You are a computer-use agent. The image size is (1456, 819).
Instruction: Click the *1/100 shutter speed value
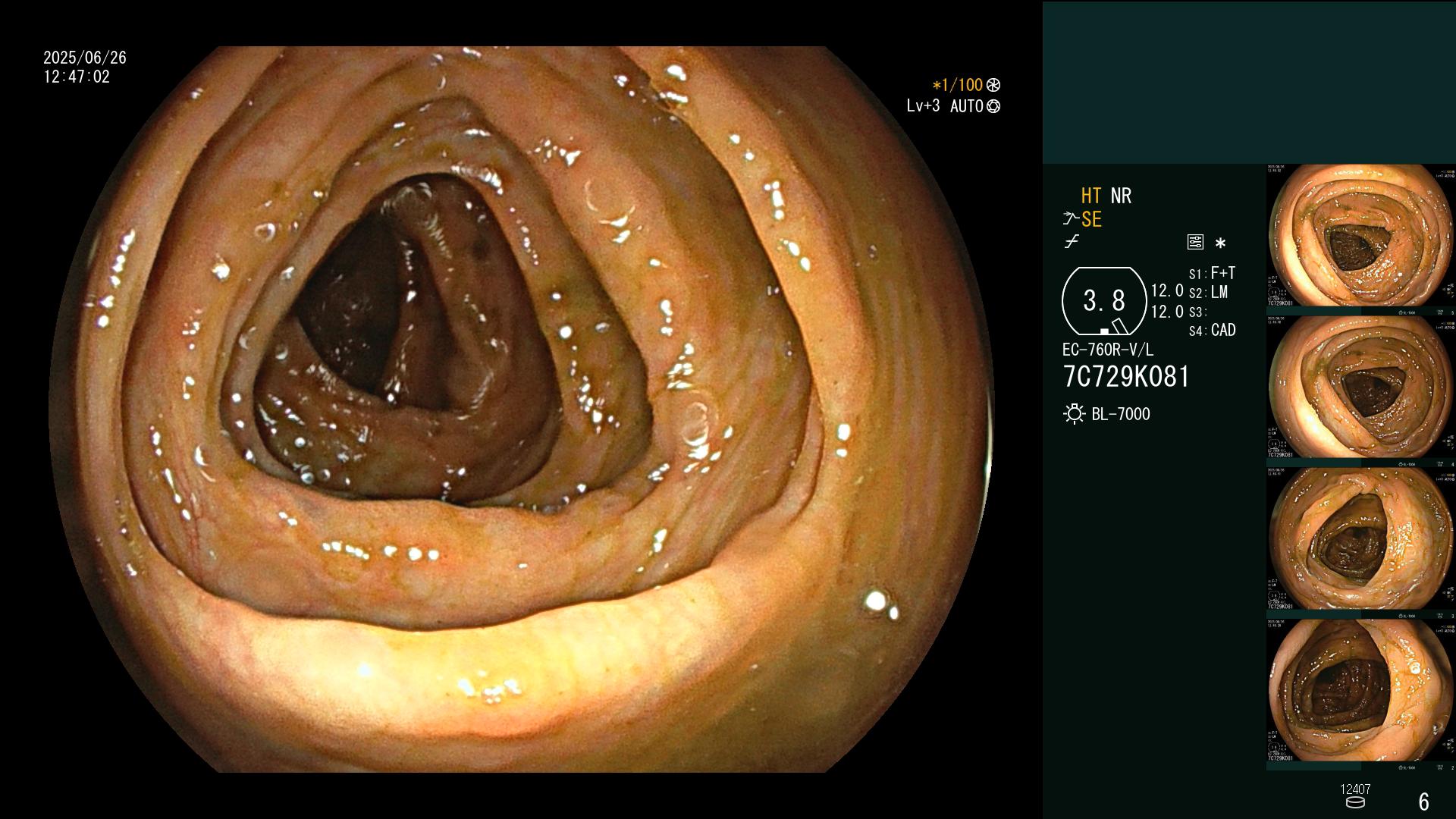point(958,86)
